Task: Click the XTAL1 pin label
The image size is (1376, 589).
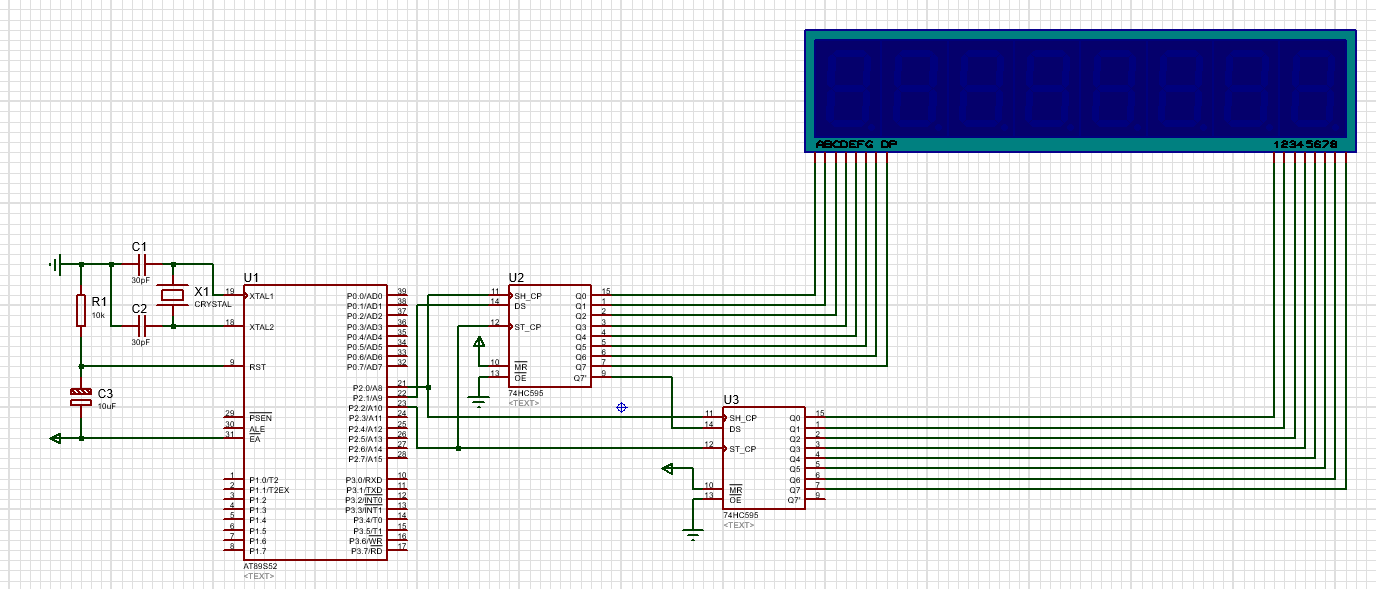Action: point(262,296)
